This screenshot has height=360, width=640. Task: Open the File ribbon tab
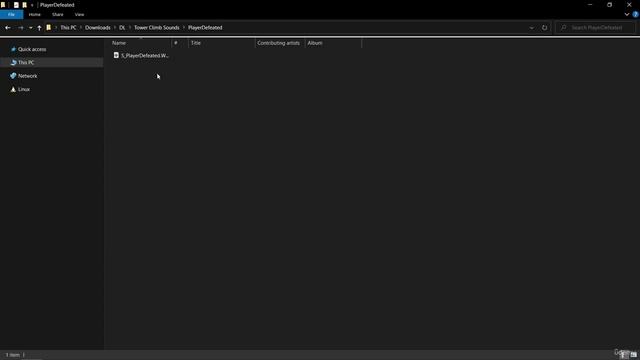click(x=11, y=14)
